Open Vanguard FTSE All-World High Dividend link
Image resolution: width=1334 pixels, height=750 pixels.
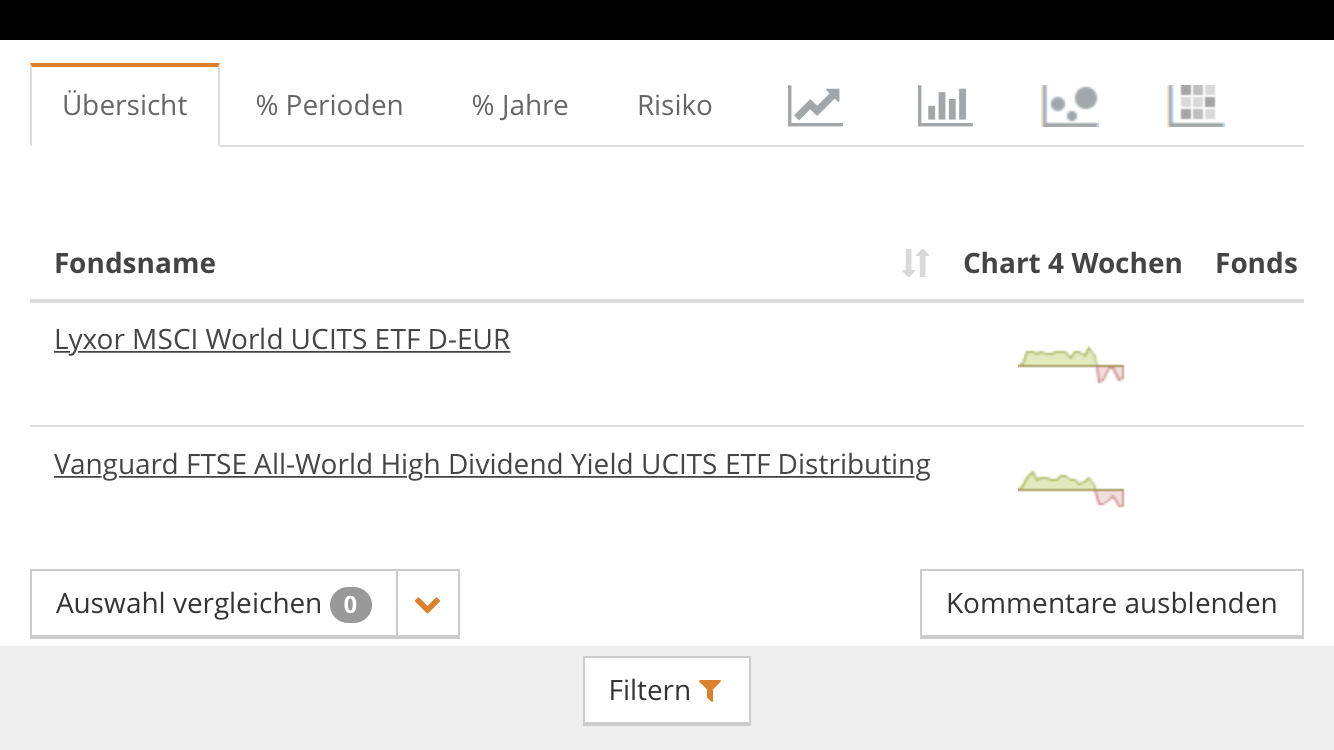pos(492,465)
